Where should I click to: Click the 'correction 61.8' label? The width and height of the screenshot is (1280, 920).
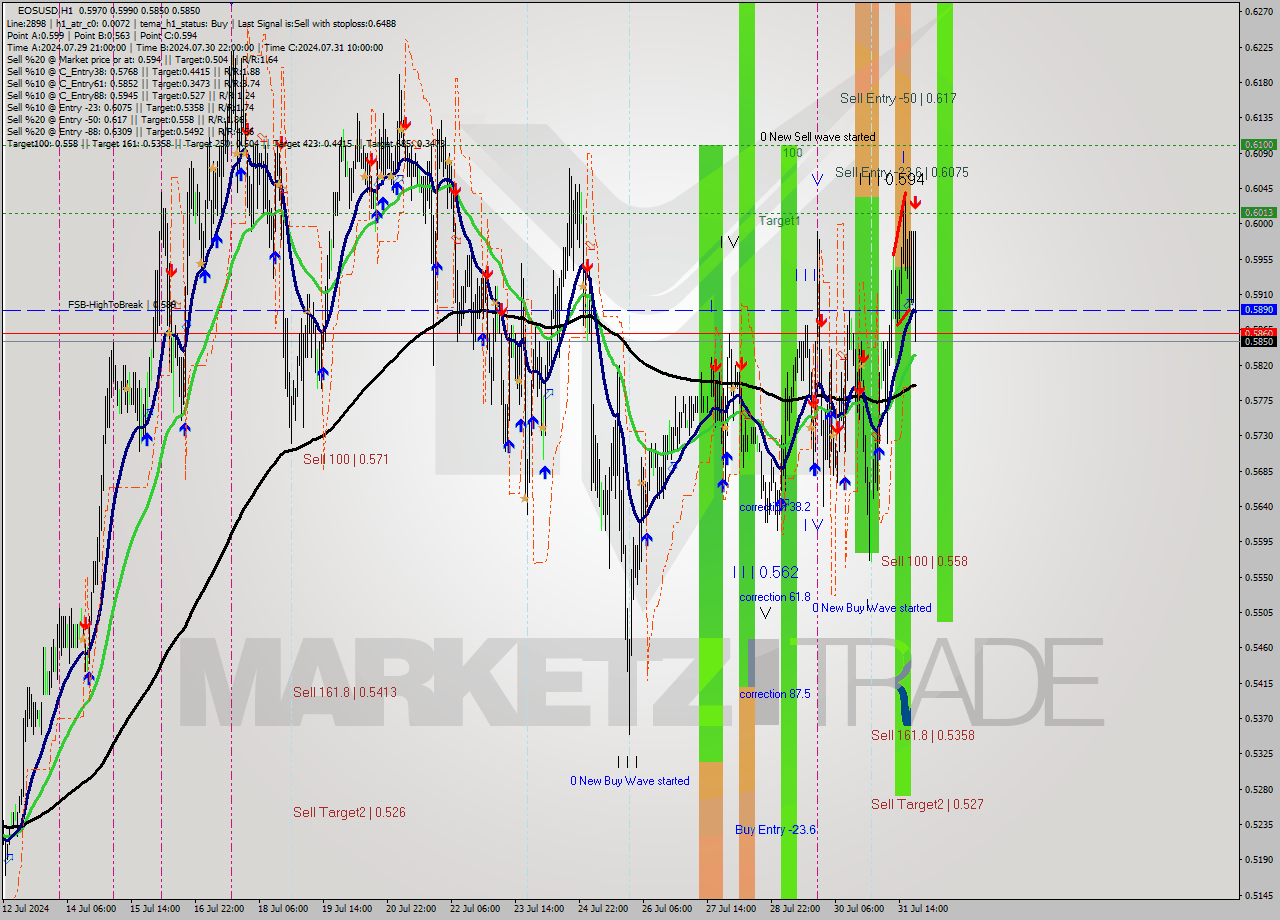(775, 597)
